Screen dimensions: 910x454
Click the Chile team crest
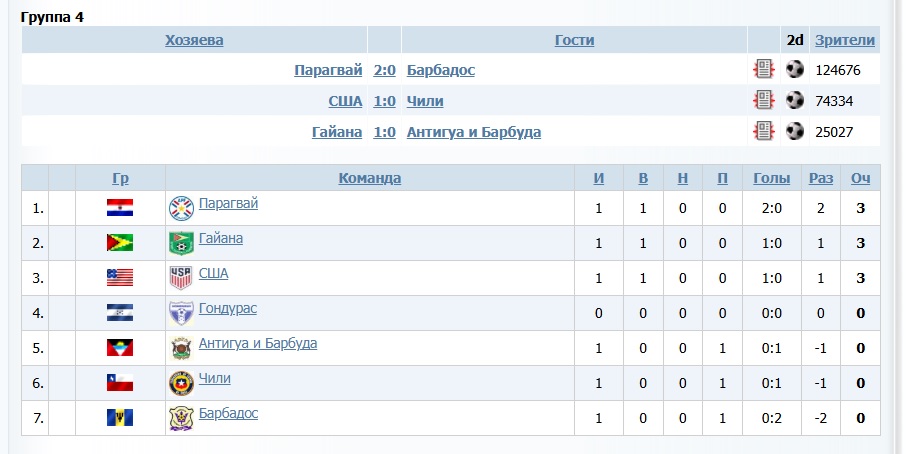181,383
